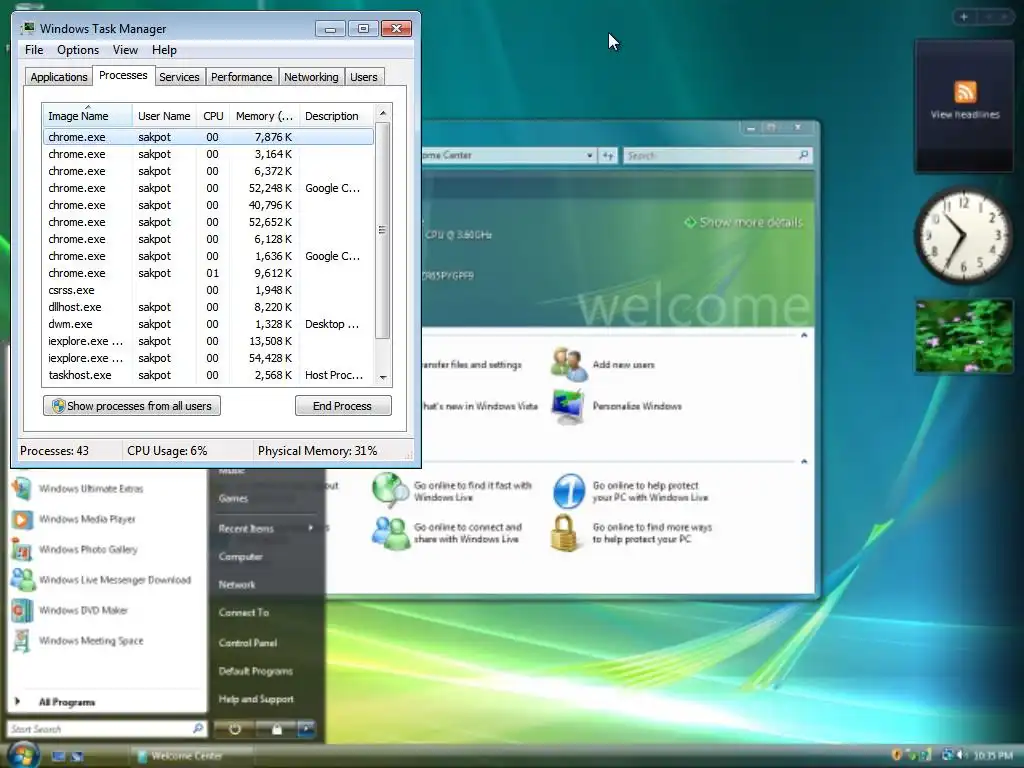Switch to the Networking tab
This screenshot has height=768, width=1024.
pyautogui.click(x=311, y=77)
